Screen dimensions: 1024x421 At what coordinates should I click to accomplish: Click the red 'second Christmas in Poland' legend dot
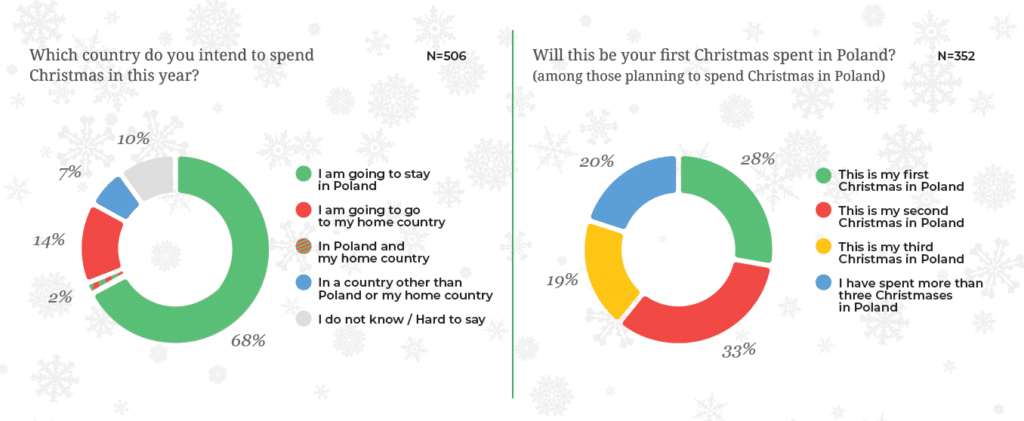click(824, 210)
